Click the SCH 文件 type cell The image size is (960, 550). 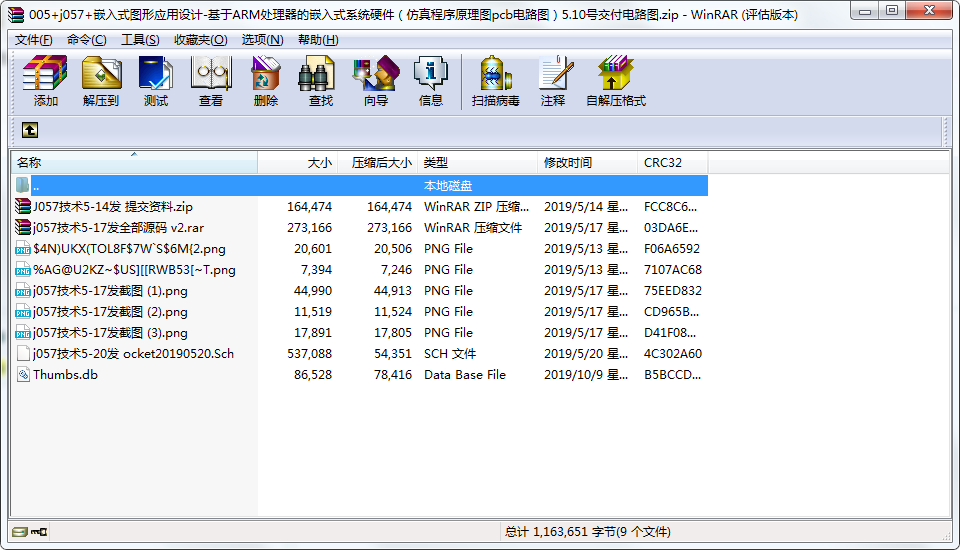(x=450, y=353)
